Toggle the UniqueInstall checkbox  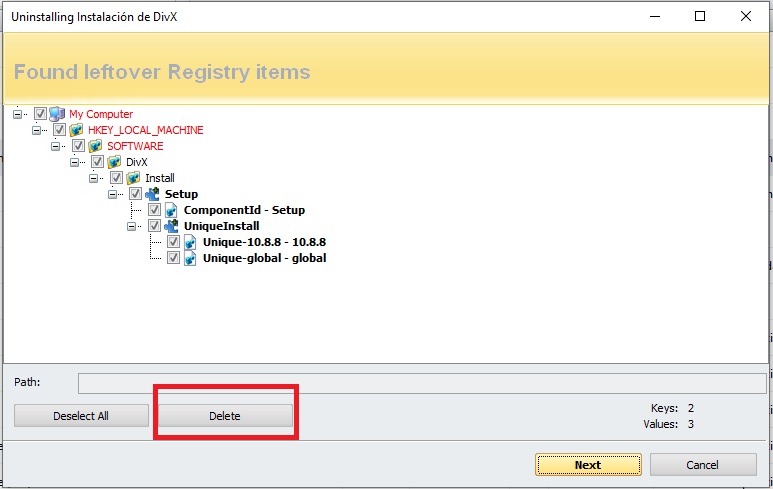tap(154, 226)
